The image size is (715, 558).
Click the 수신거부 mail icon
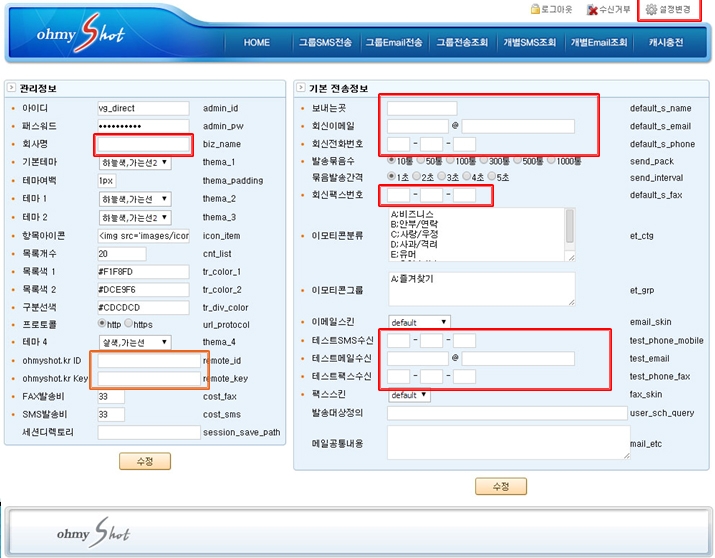(593, 9)
